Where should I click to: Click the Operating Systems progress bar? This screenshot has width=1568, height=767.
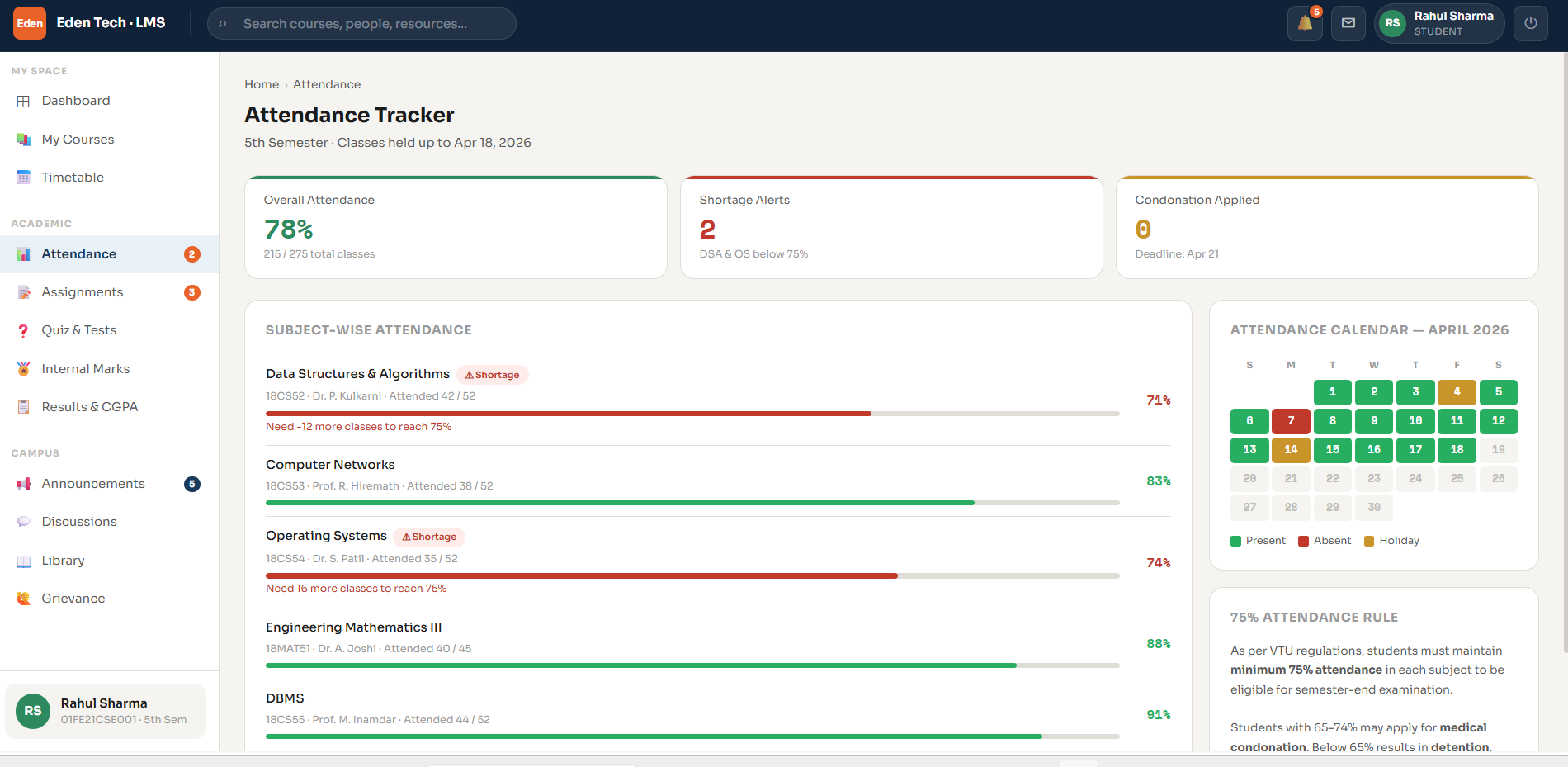click(692, 575)
